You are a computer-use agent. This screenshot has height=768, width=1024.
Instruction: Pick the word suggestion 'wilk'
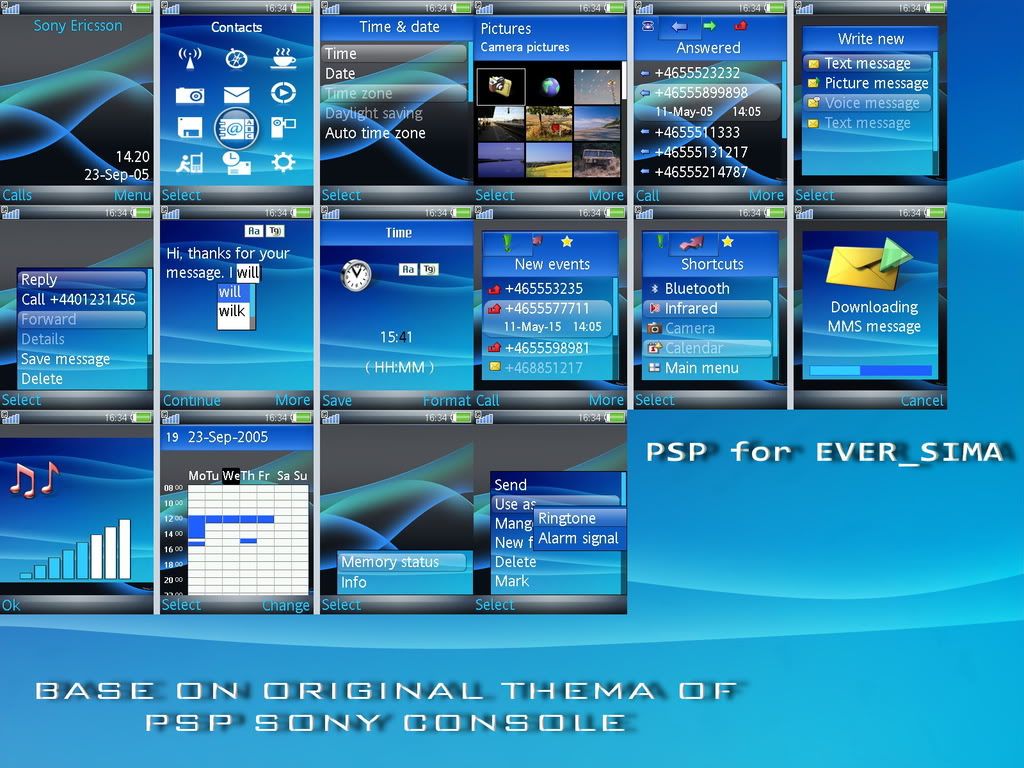(234, 312)
